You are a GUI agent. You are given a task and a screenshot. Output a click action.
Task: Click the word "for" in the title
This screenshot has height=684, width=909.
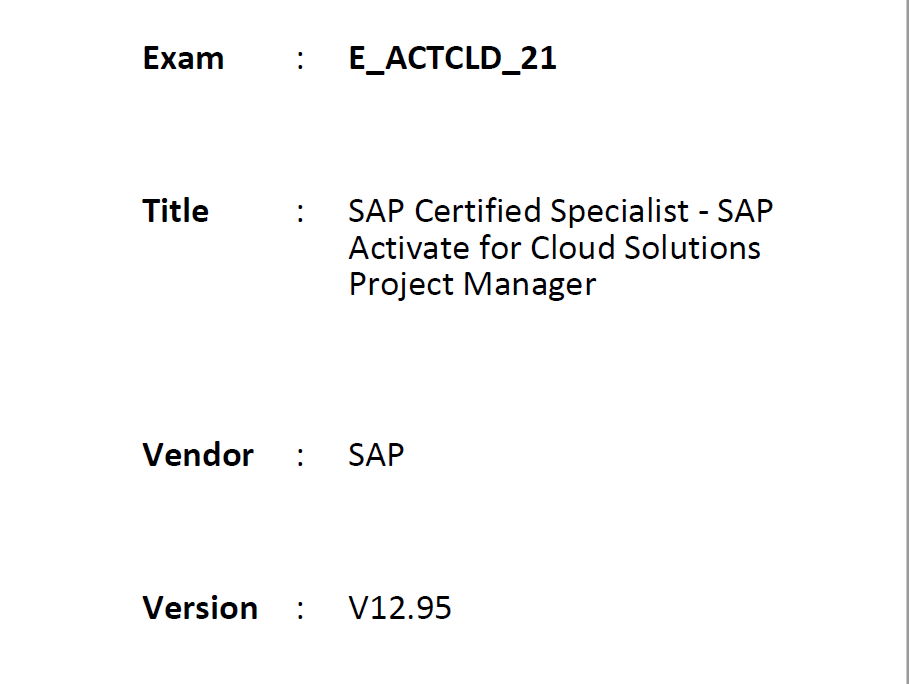[x=500, y=248]
